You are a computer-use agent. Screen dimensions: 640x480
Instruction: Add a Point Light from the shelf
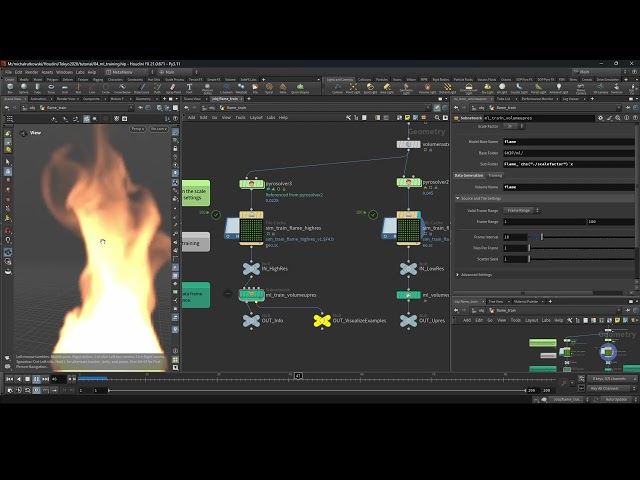353,88
